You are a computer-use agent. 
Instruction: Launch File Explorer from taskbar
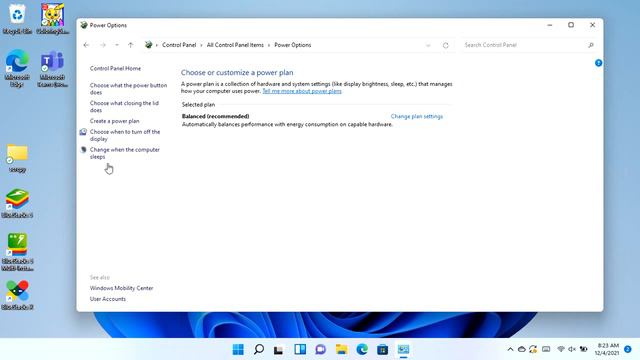[x=342, y=349]
